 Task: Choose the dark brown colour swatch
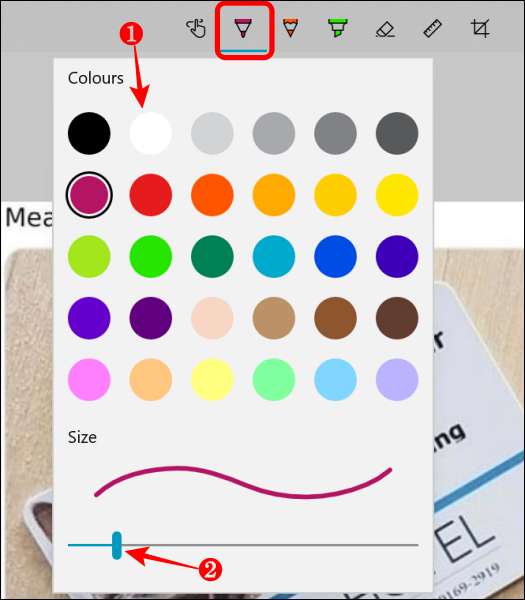397,318
